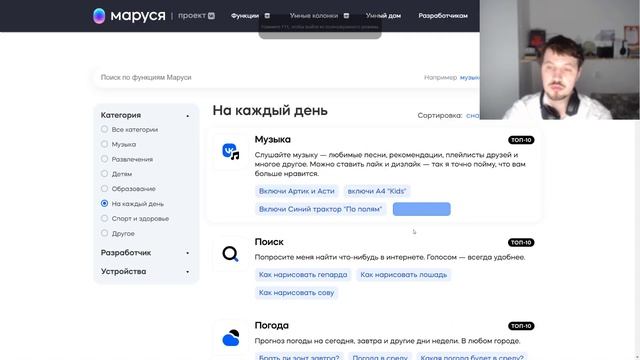Expand the Устройства filter section
Viewport: 640px width, 360px height.
[x=187, y=272]
